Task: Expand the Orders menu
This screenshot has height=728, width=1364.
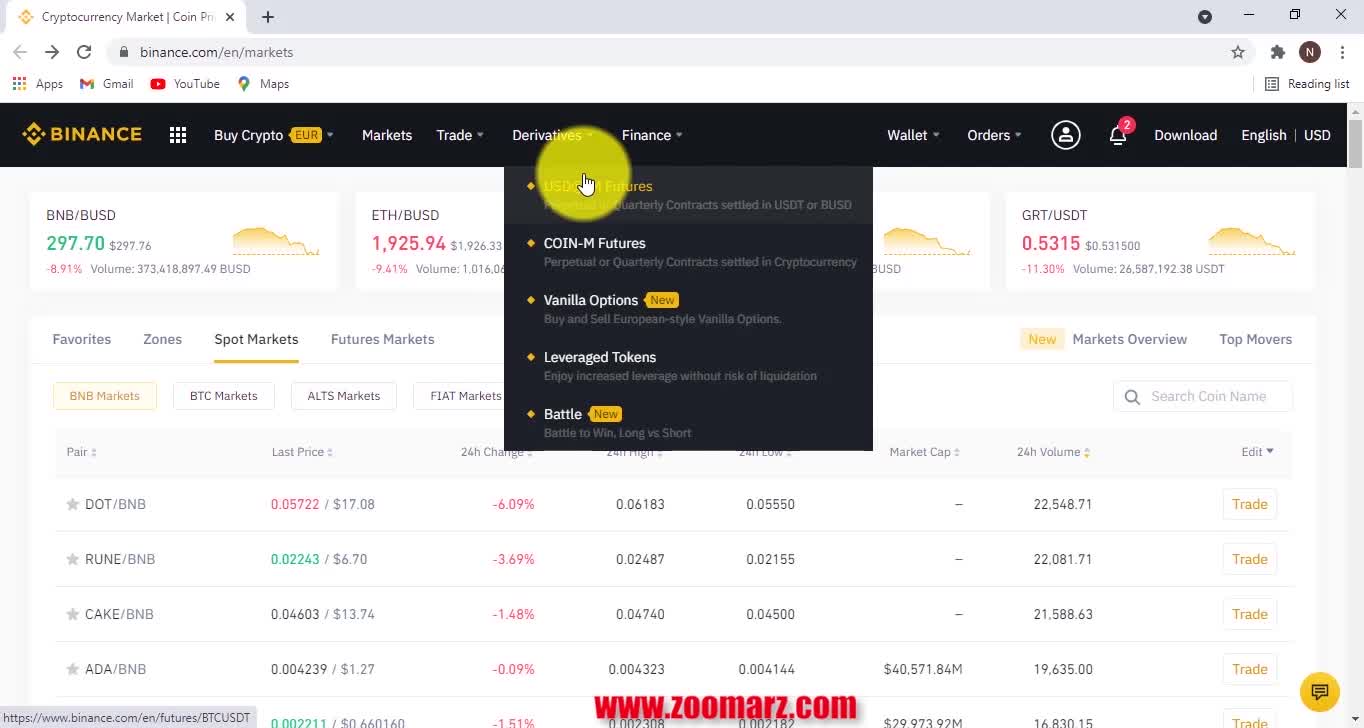Action: pyautogui.click(x=994, y=135)
